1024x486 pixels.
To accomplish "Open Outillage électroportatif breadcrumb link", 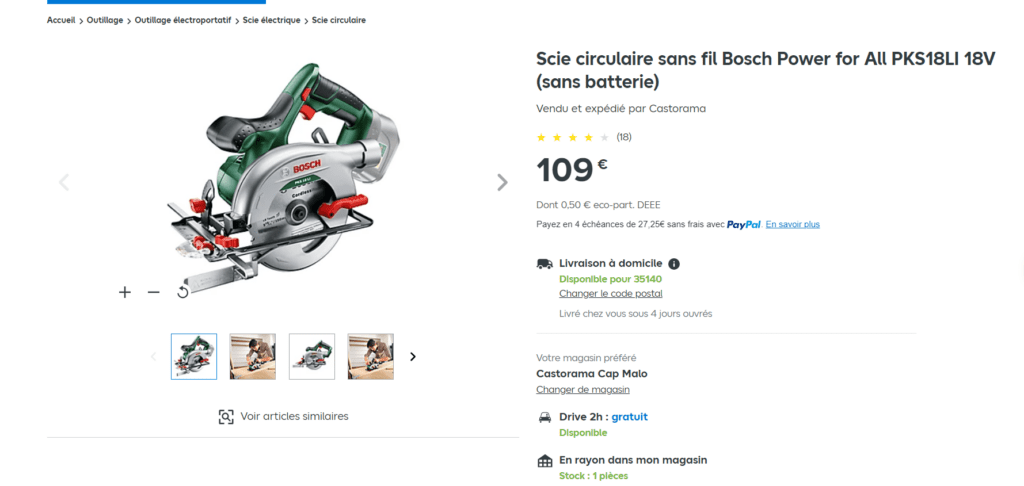I will pos(183,20).
